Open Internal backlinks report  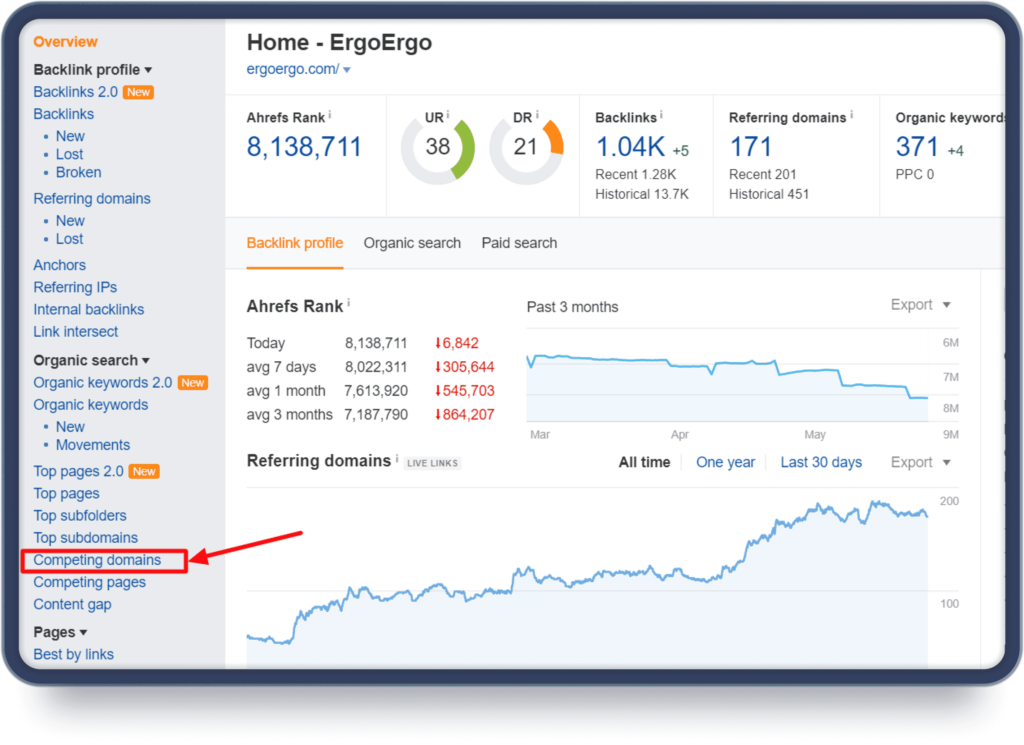coord(89,309)
